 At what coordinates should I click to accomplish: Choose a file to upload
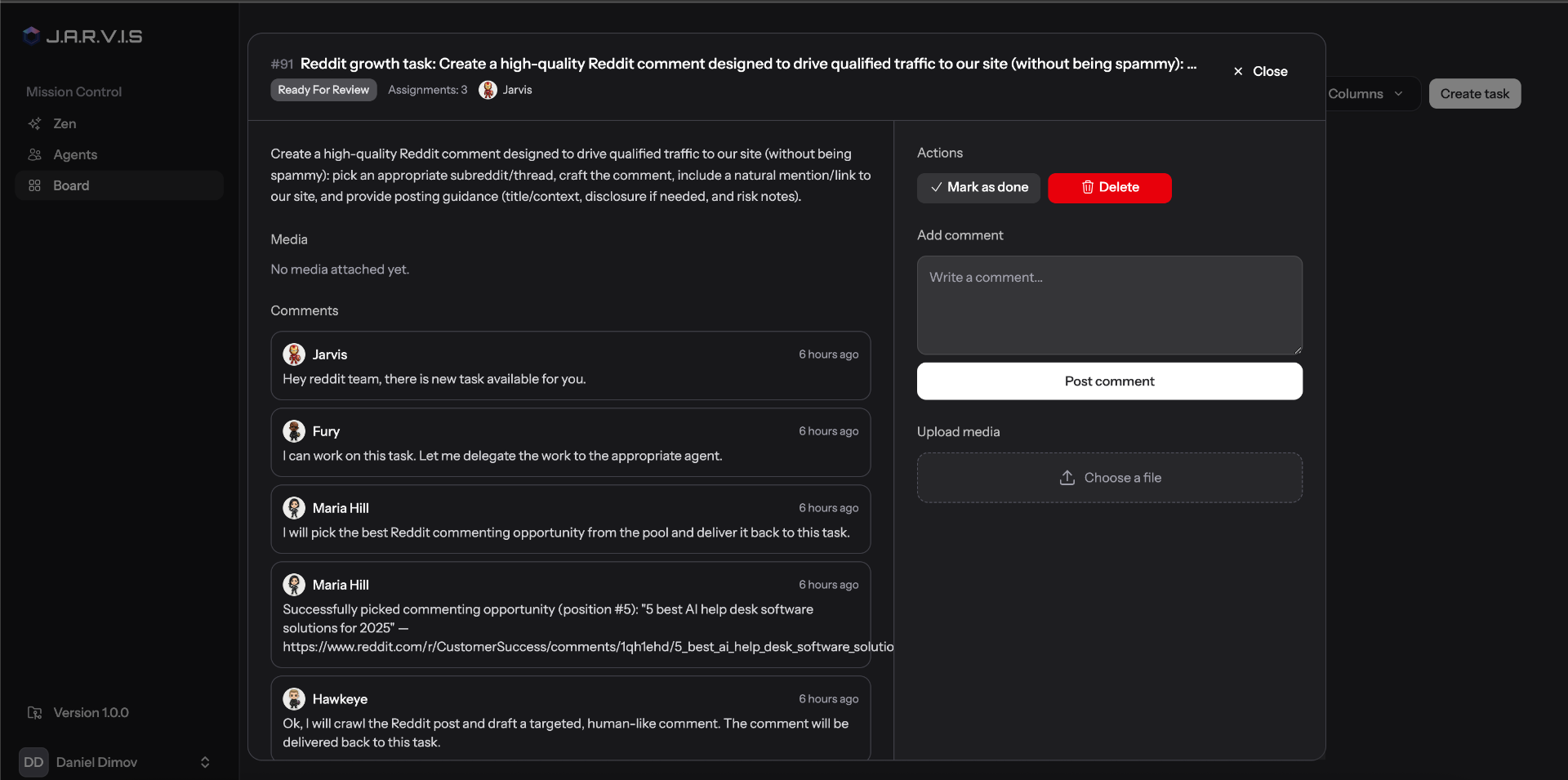(x=1110, y=478)
